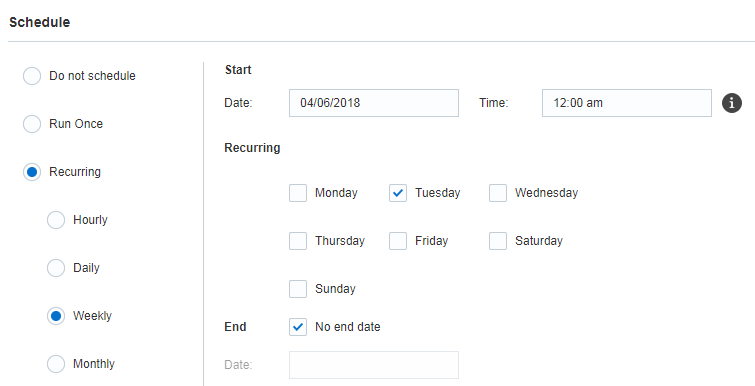This screenshot has height=386, width=755.
Task: Set recurrence to Daily
Action: click(56, 268)
